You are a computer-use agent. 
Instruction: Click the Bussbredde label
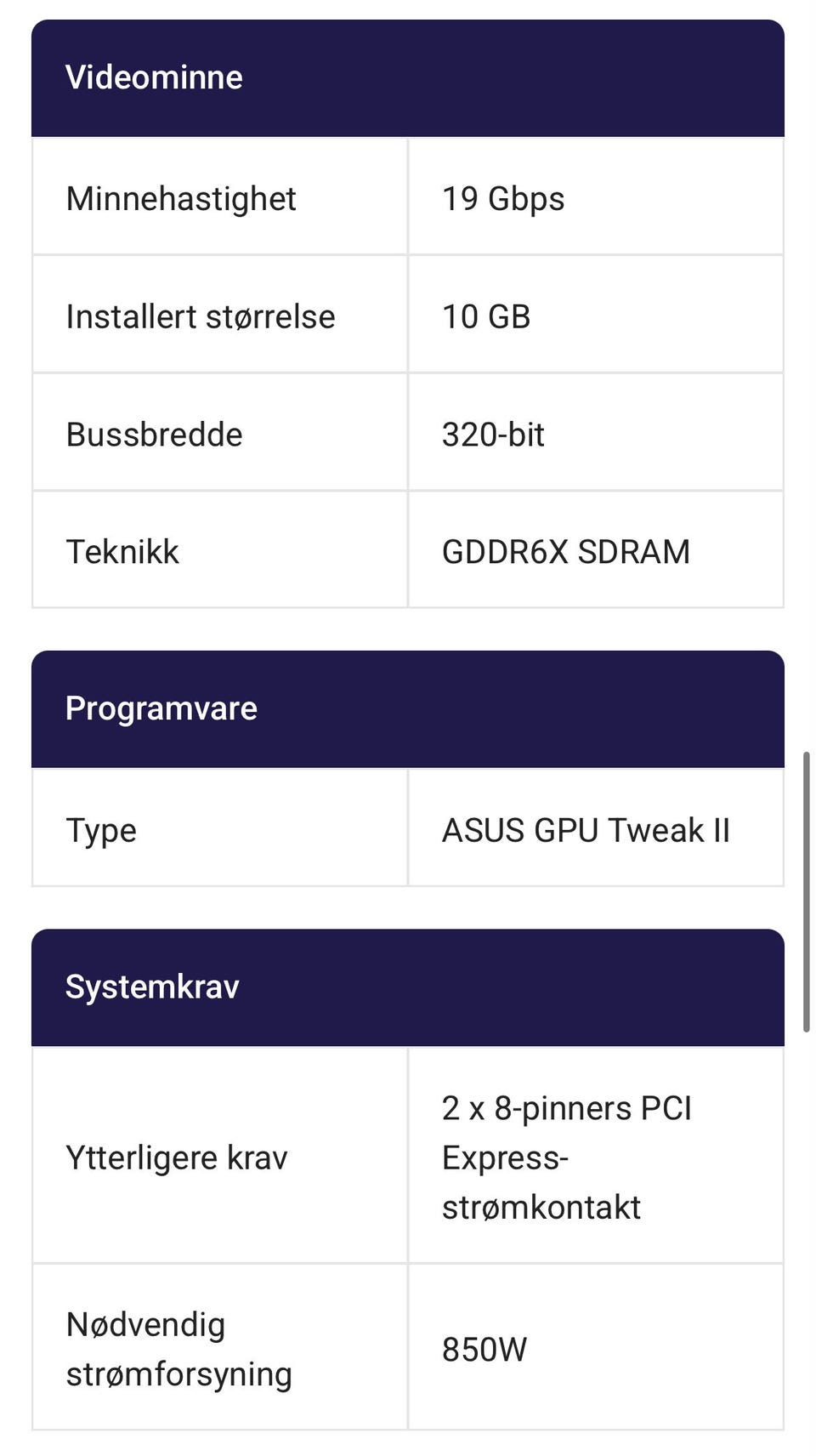[x=155, y=435]
